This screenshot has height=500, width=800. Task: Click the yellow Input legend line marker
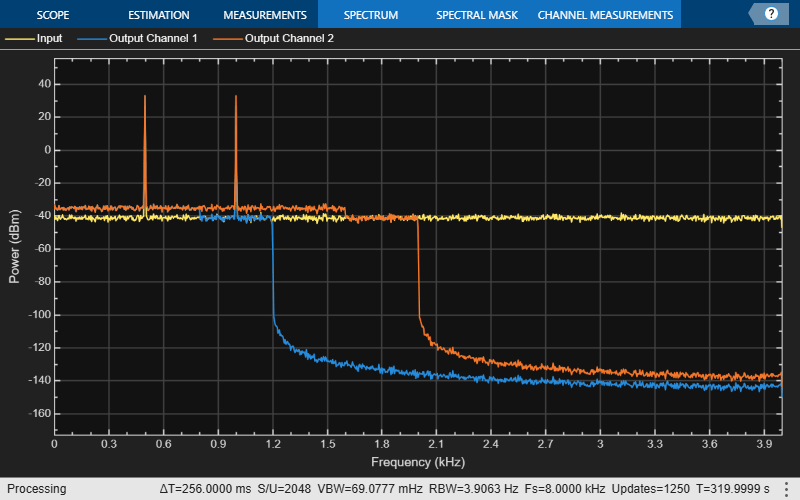coord(19,39)
